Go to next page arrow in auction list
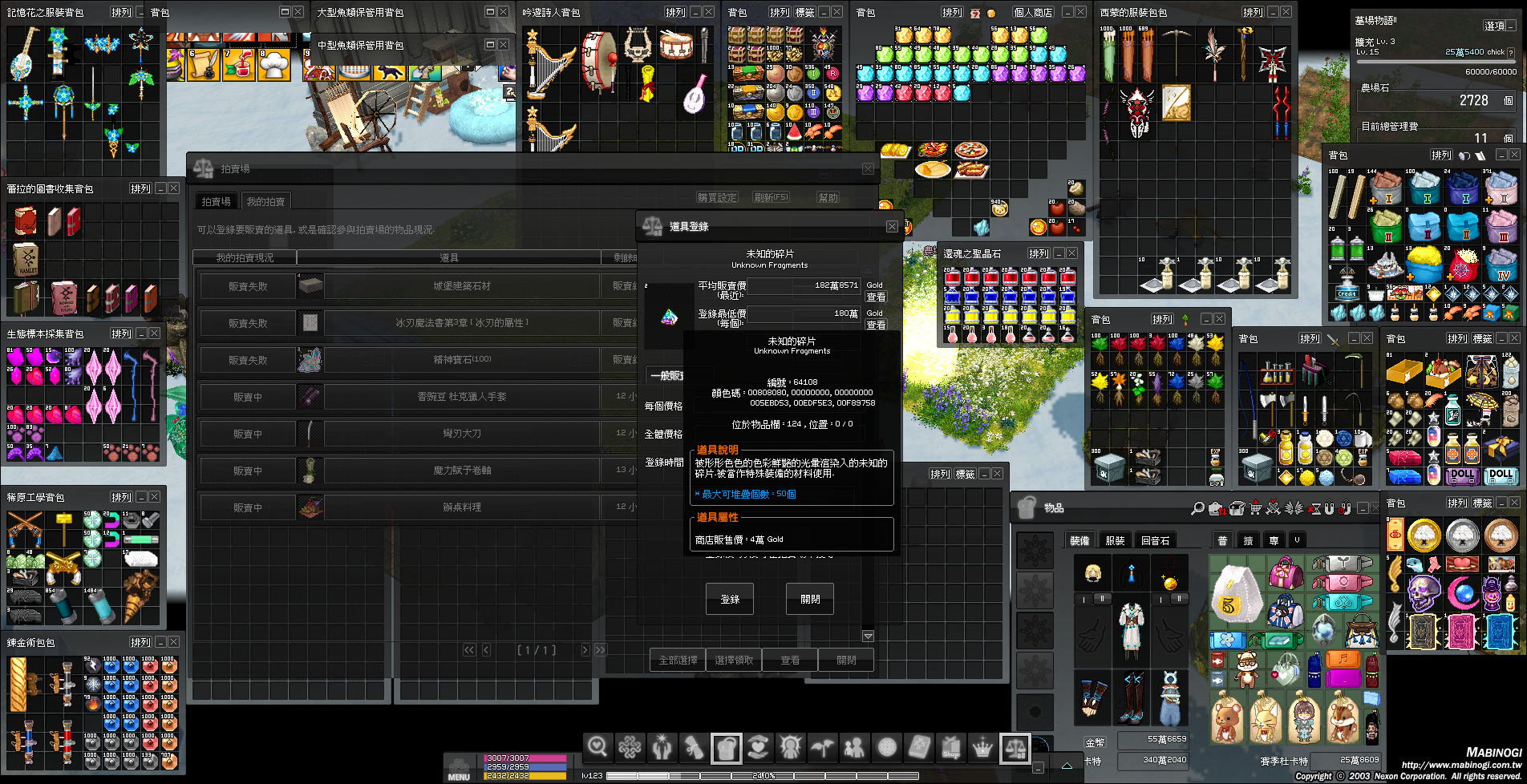This screenshot has width=1527, height=784. click(x=585, y=650)
